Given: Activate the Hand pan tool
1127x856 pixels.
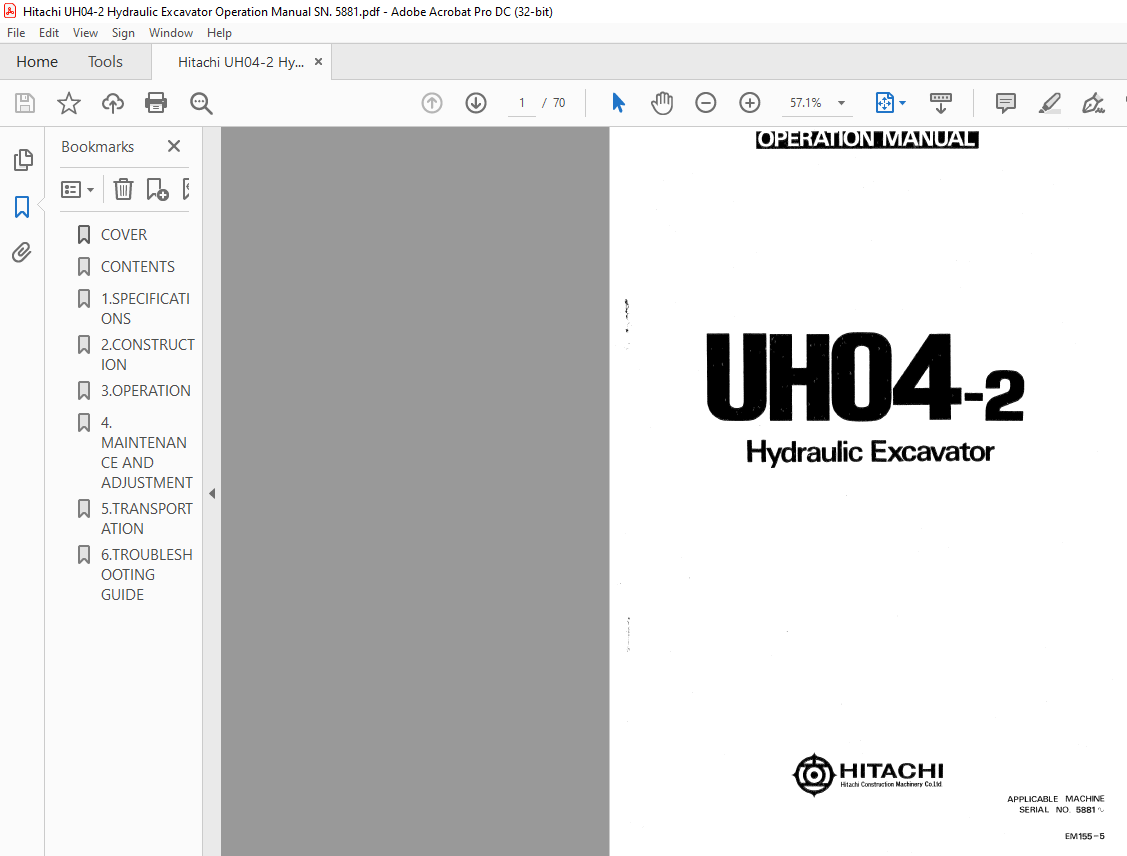Looking at the screenshot, I should pyautogui.click(x=662, y=103).
